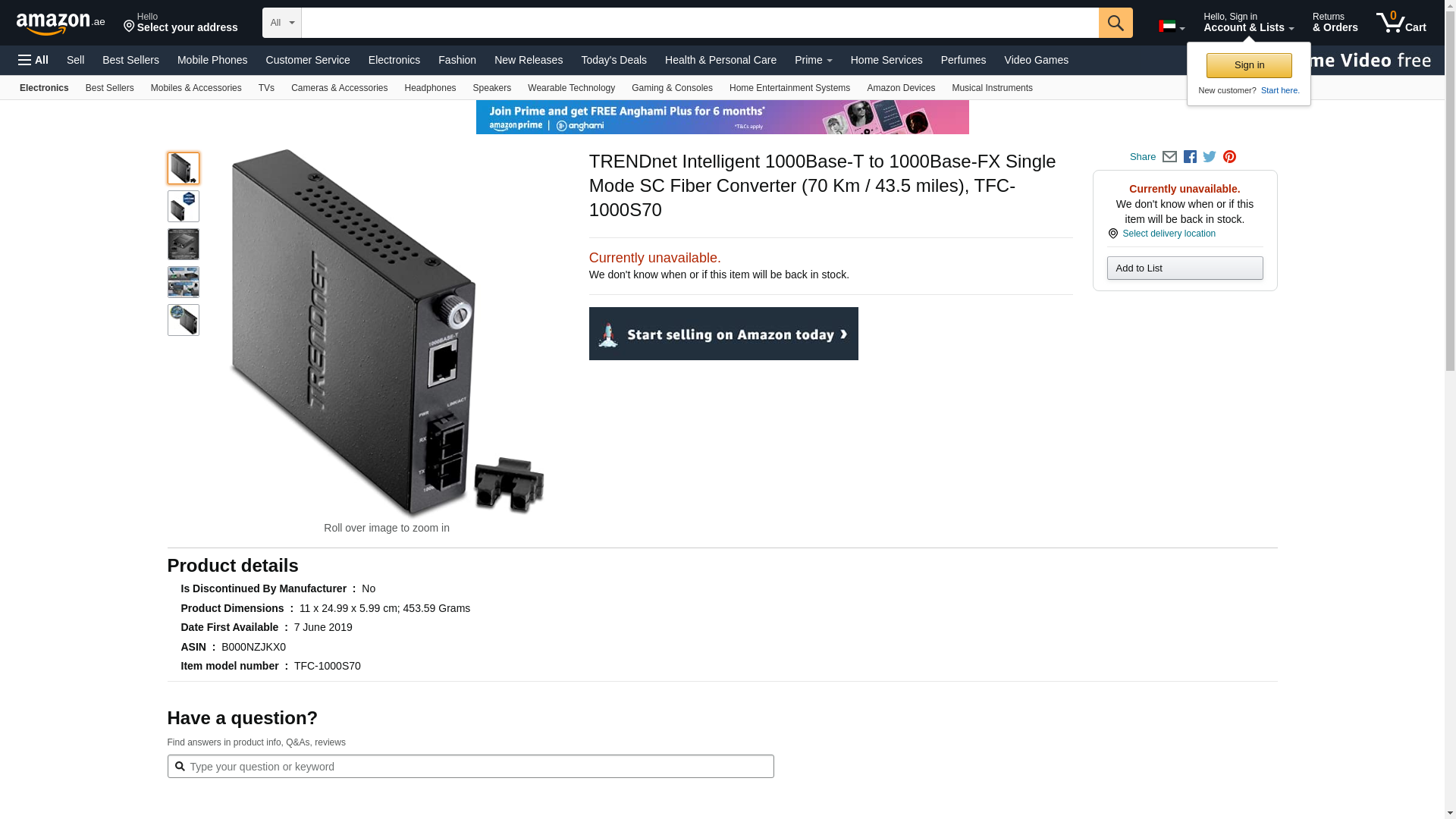Image resolution: width=1456 pixels, height=819 pixels.
Task: Share product on Twitter icon
Action: click(x=1210, y=157)
